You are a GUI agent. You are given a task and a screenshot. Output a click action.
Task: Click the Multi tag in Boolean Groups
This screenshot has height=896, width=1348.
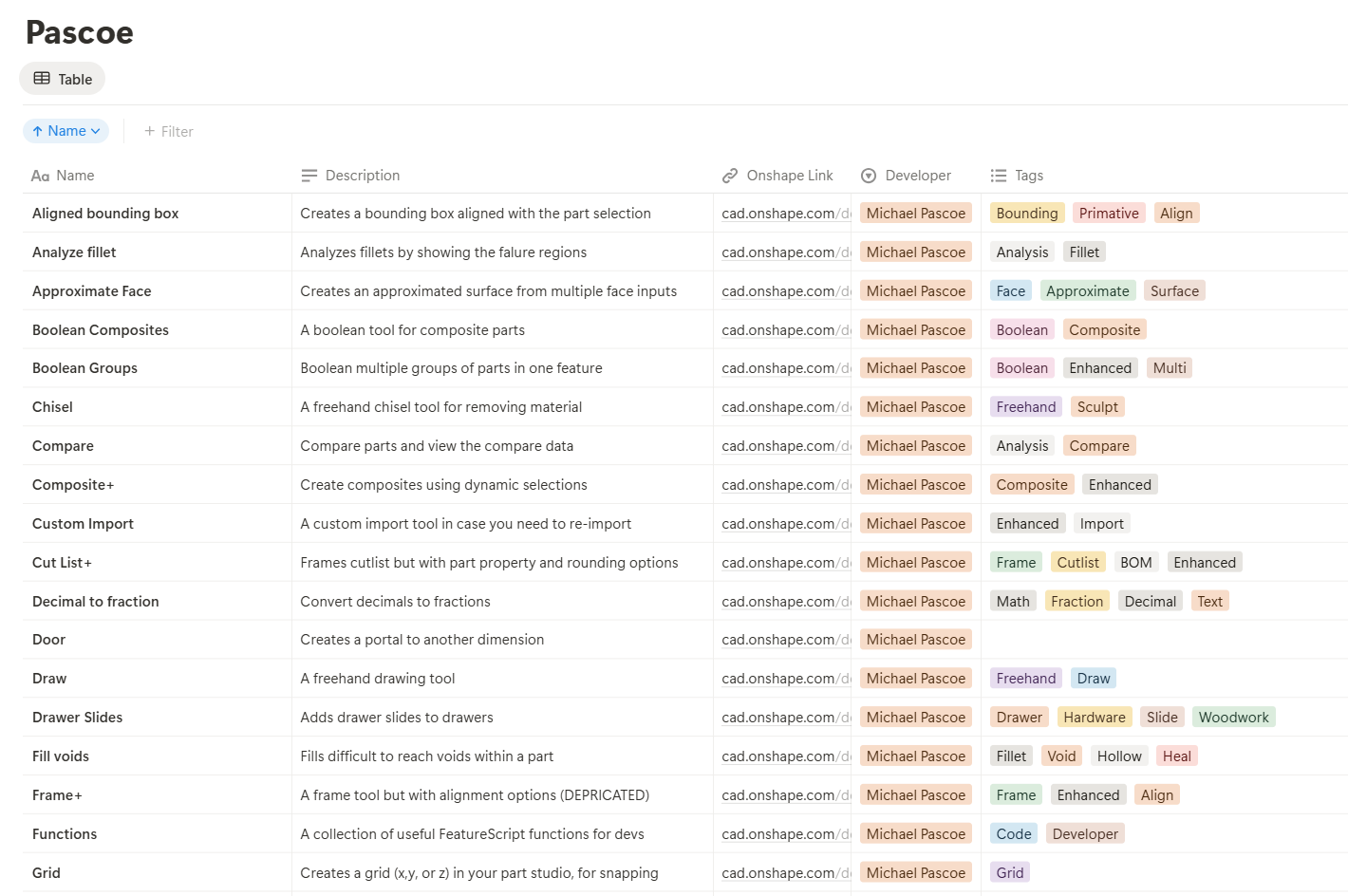(x=1170, y=368)
